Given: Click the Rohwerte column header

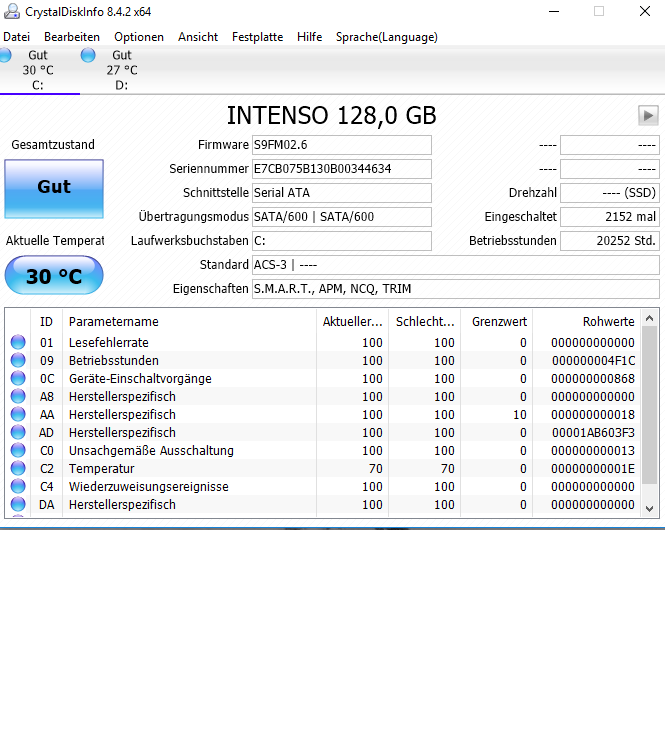Looking at the screenshot, I should click(587, 322).
